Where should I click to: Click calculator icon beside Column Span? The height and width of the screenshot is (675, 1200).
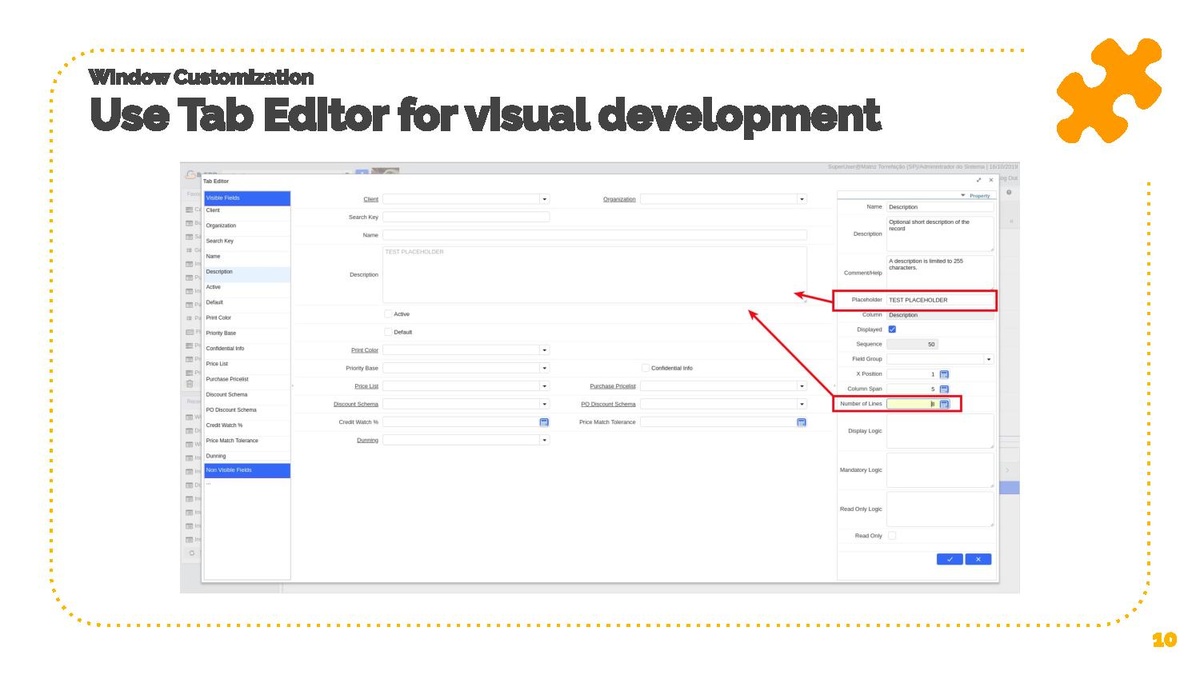coord(943,389)
